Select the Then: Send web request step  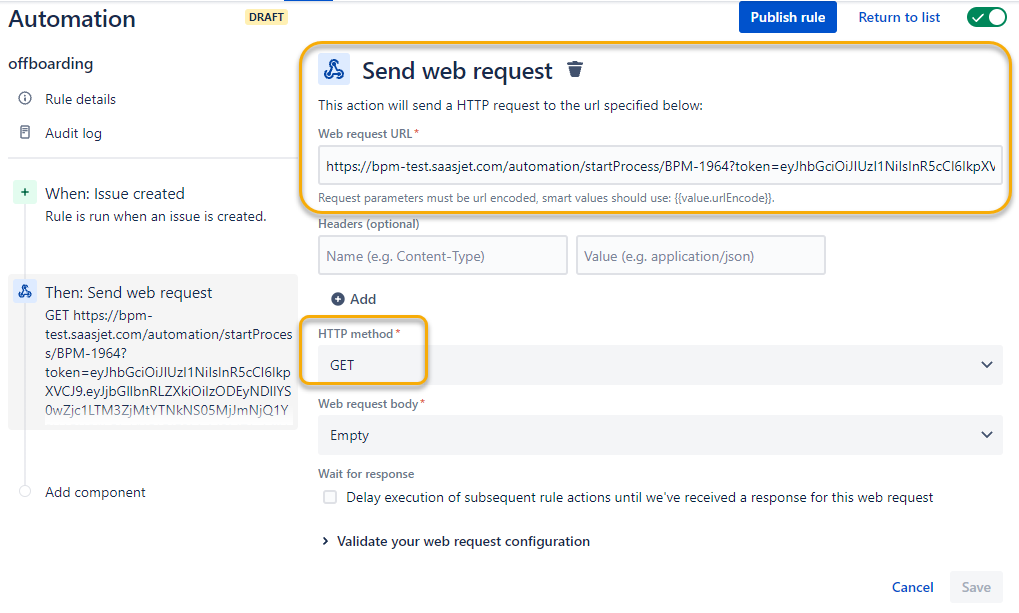tap(153, 352)
